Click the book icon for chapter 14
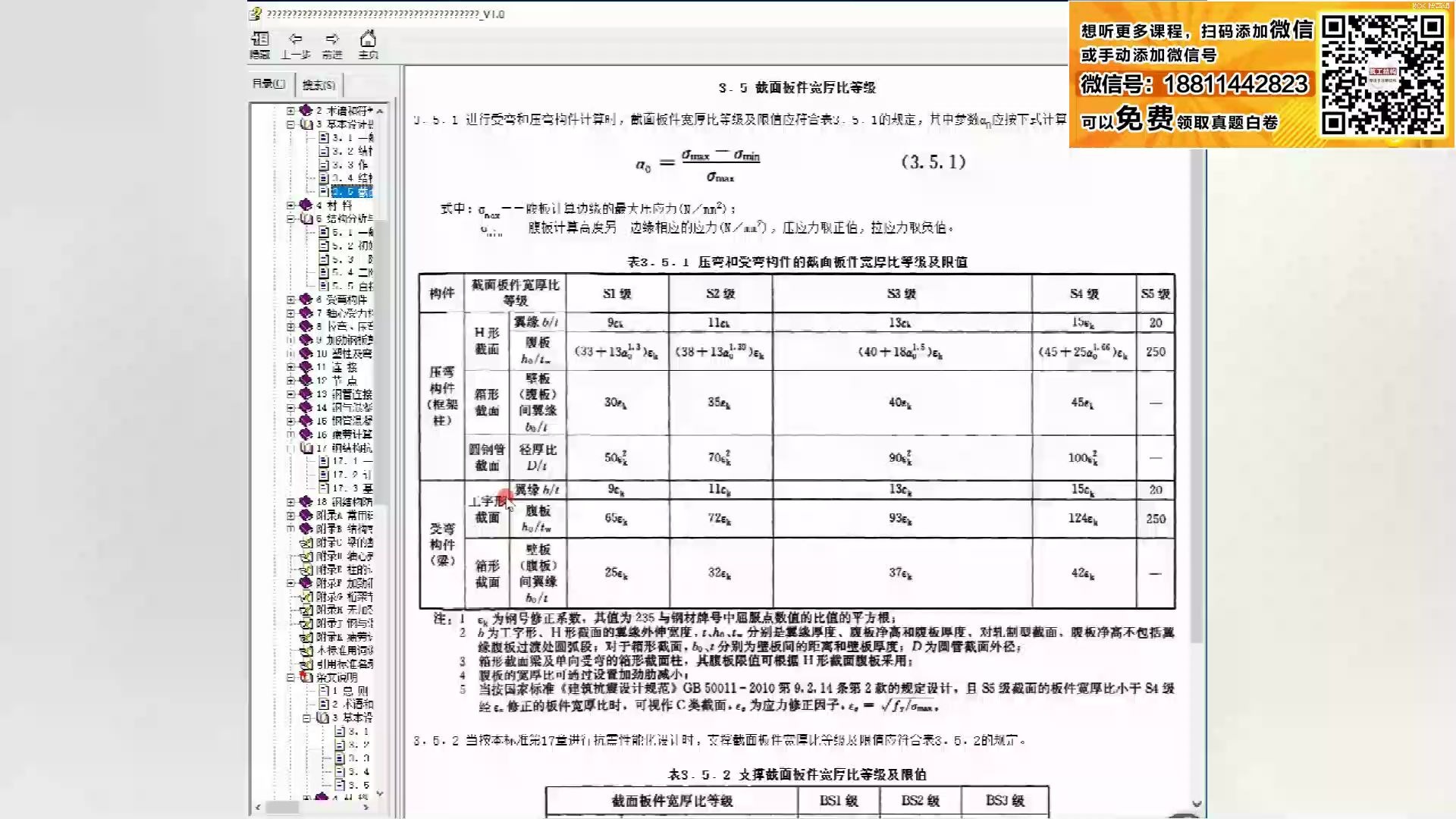 point(306,407)
